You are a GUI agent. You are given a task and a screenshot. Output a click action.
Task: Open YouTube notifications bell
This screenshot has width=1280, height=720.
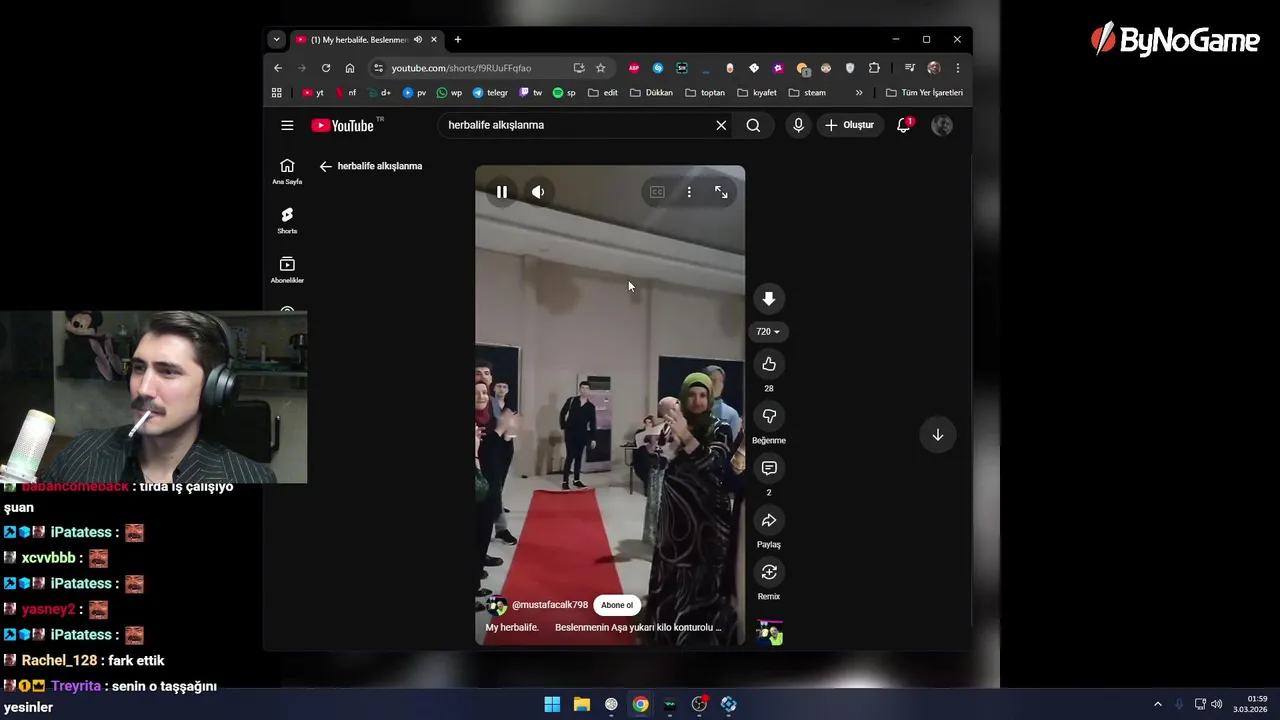904,125
